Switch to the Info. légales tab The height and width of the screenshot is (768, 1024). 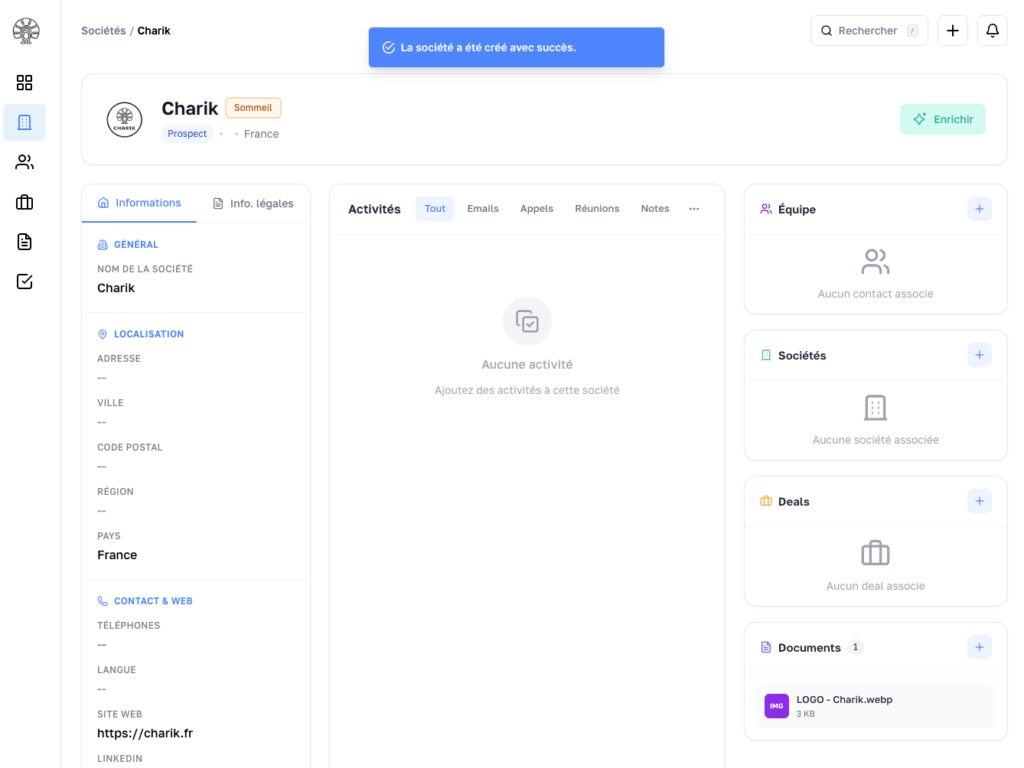pyautogui.click(x=254, y=203)
